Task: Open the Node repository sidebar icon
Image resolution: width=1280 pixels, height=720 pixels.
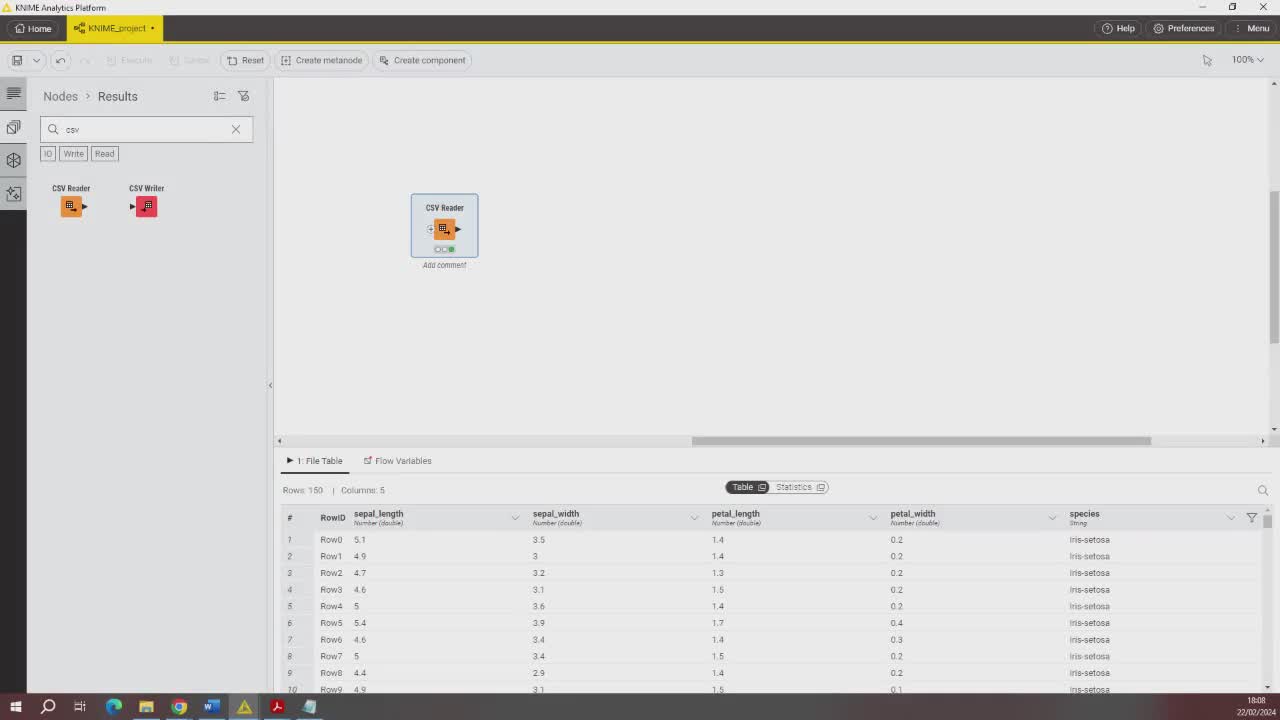Action: [x=14, y=127]
